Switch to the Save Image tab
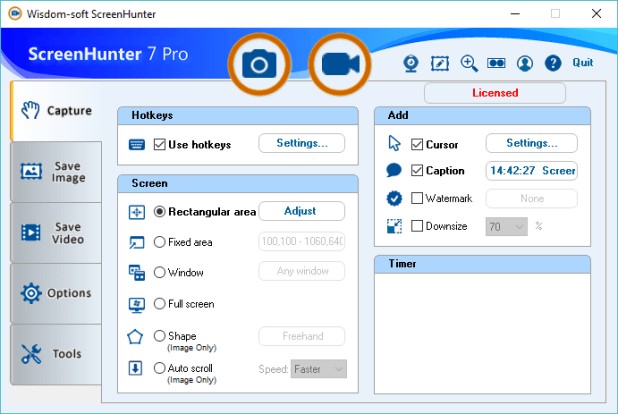The image size is (618, 414). point(56,172)
